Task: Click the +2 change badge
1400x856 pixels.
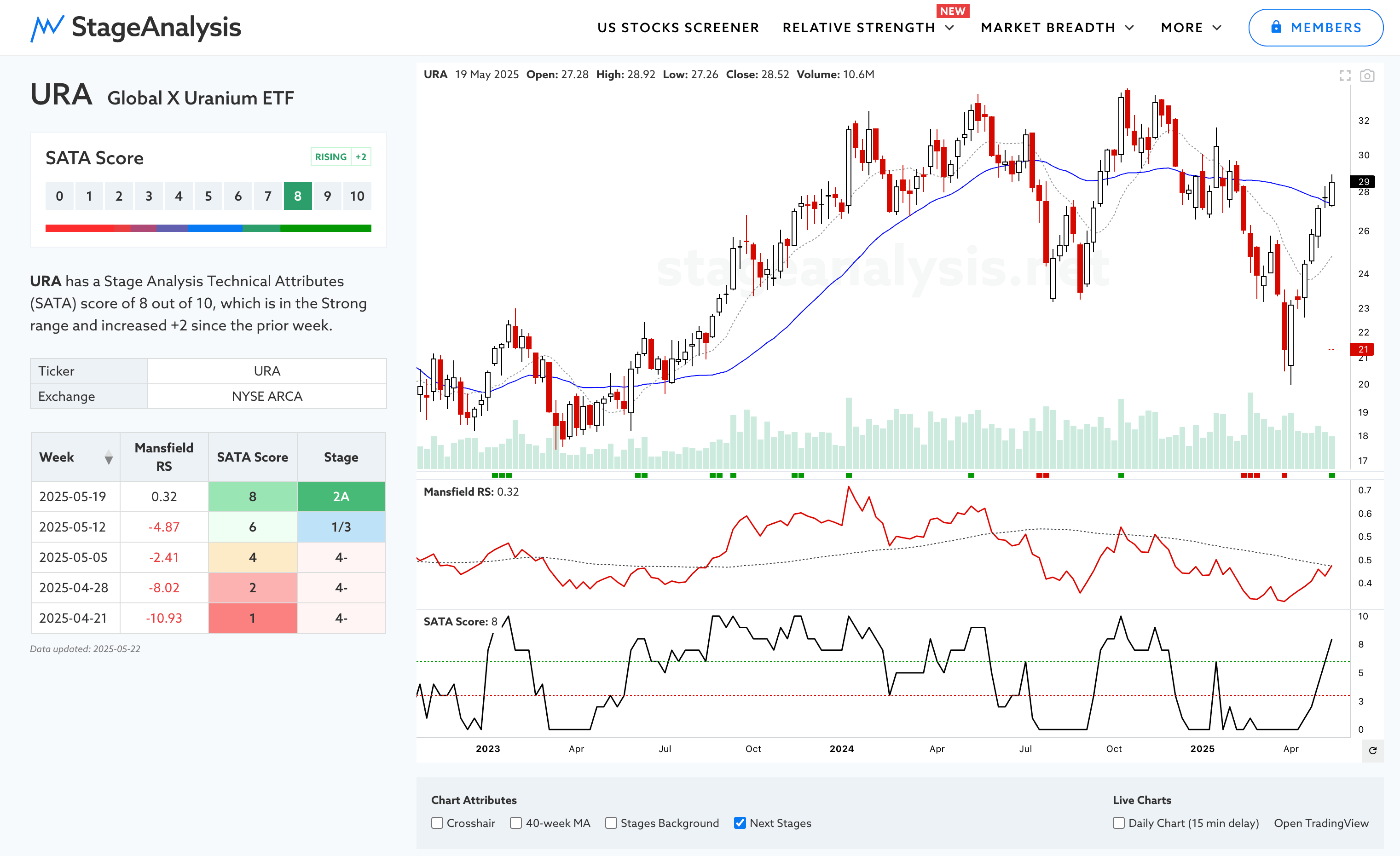Action: [x=361, y=157]
